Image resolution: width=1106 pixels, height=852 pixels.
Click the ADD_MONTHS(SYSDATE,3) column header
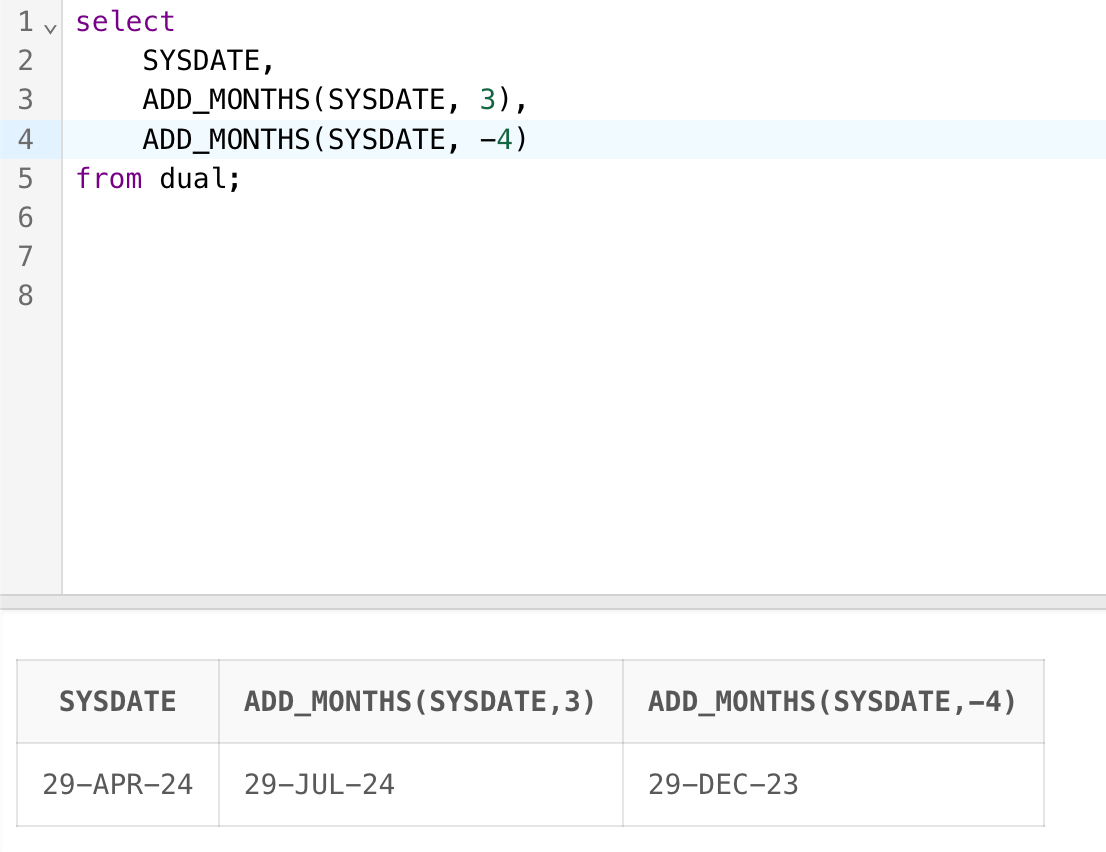pos(420,701)
